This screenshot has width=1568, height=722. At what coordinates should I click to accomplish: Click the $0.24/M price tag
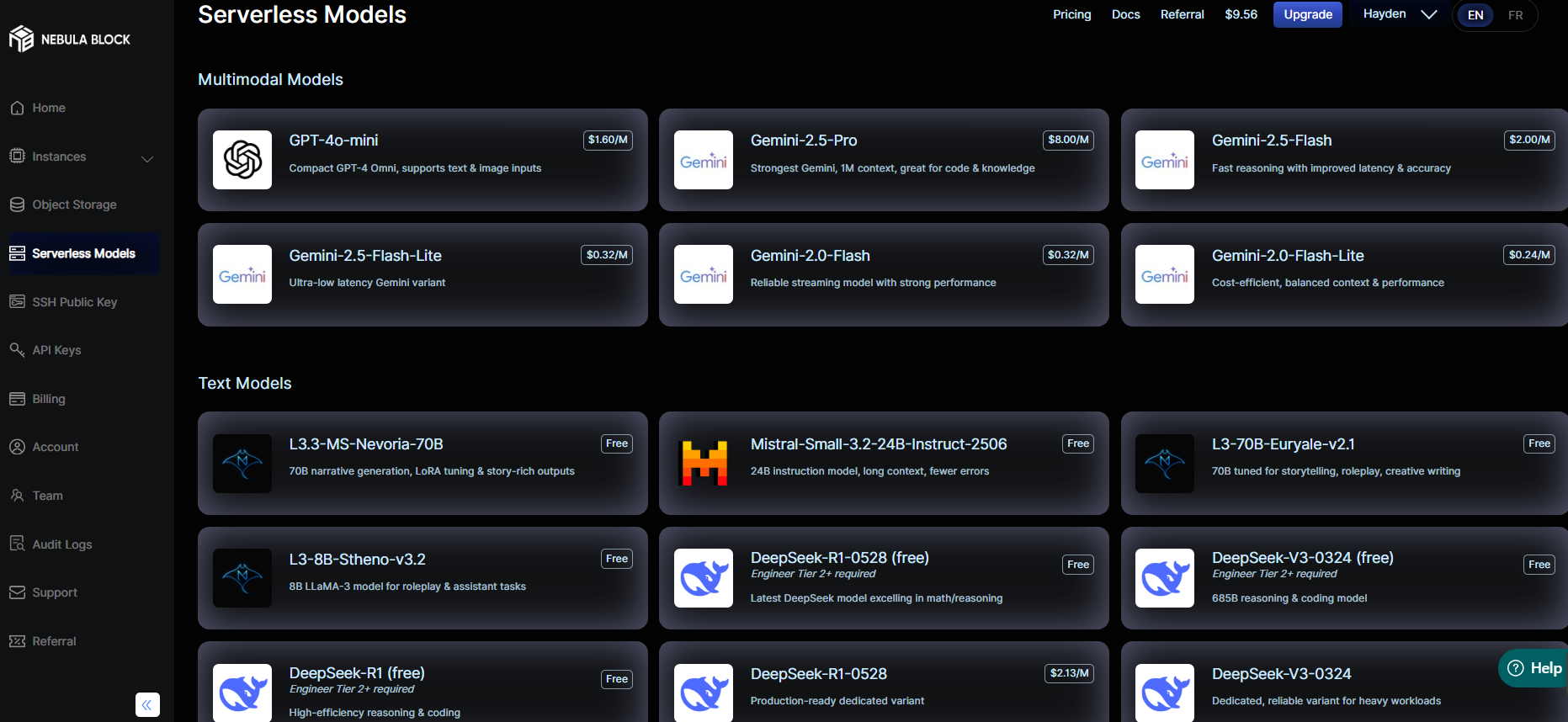(x=1529, y=255)
